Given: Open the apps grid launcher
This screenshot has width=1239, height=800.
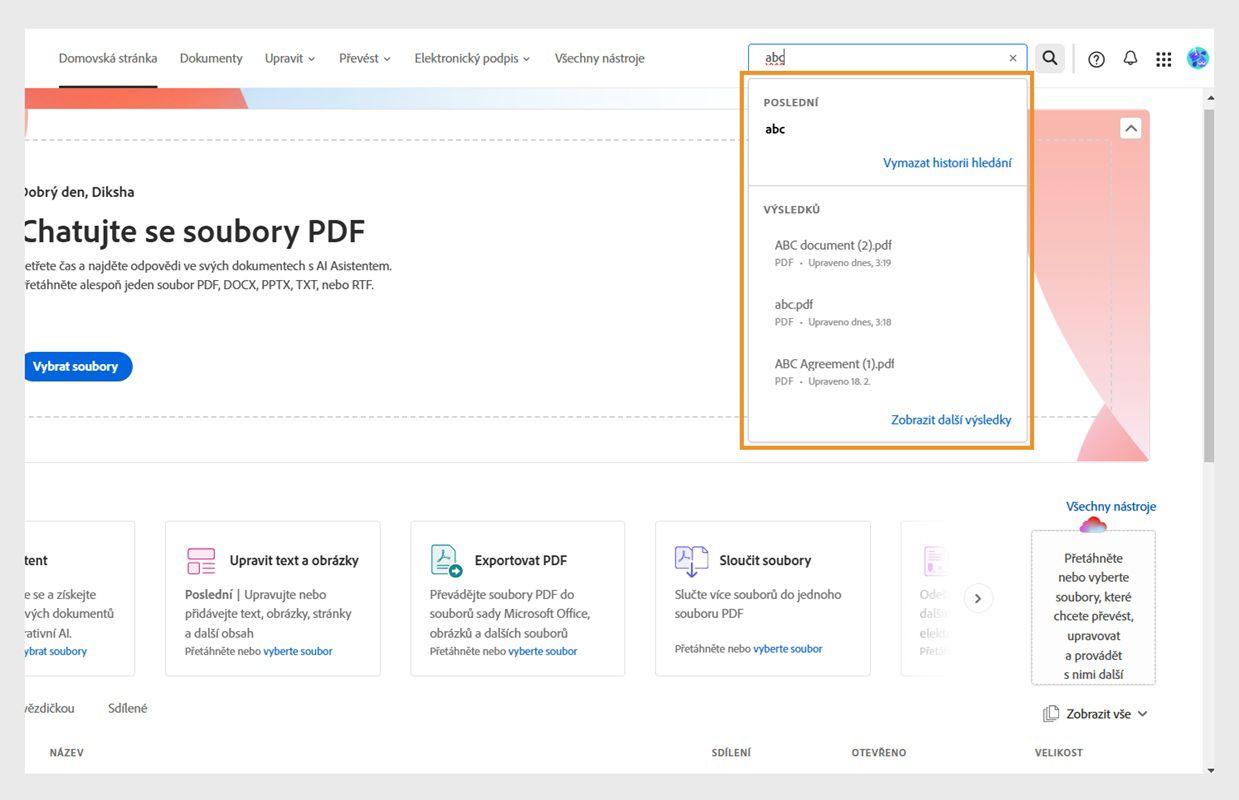Looking at the screenshot, I should coord(1163,59).
